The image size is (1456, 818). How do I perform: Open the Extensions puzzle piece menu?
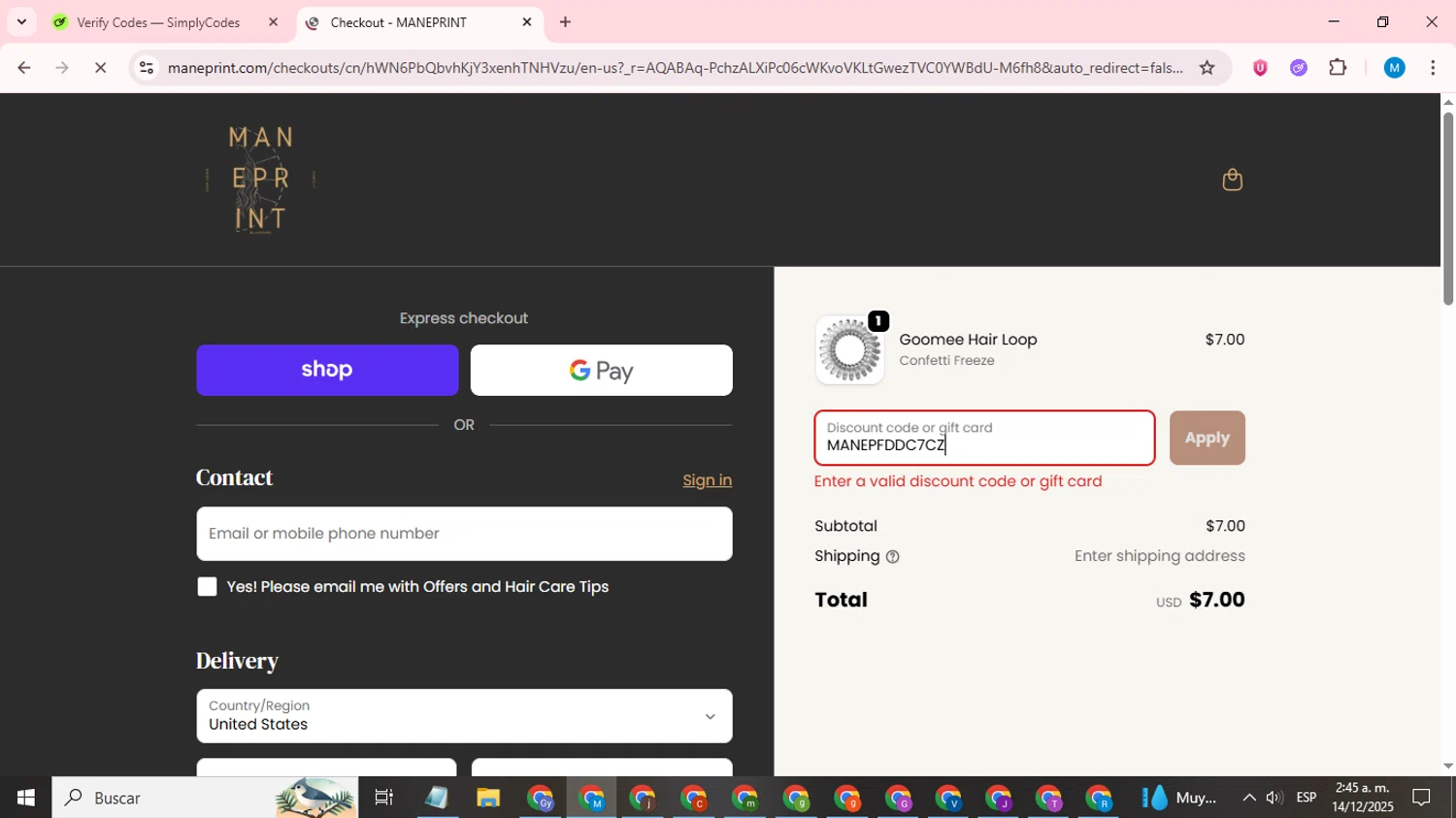tap(1338, 68)
